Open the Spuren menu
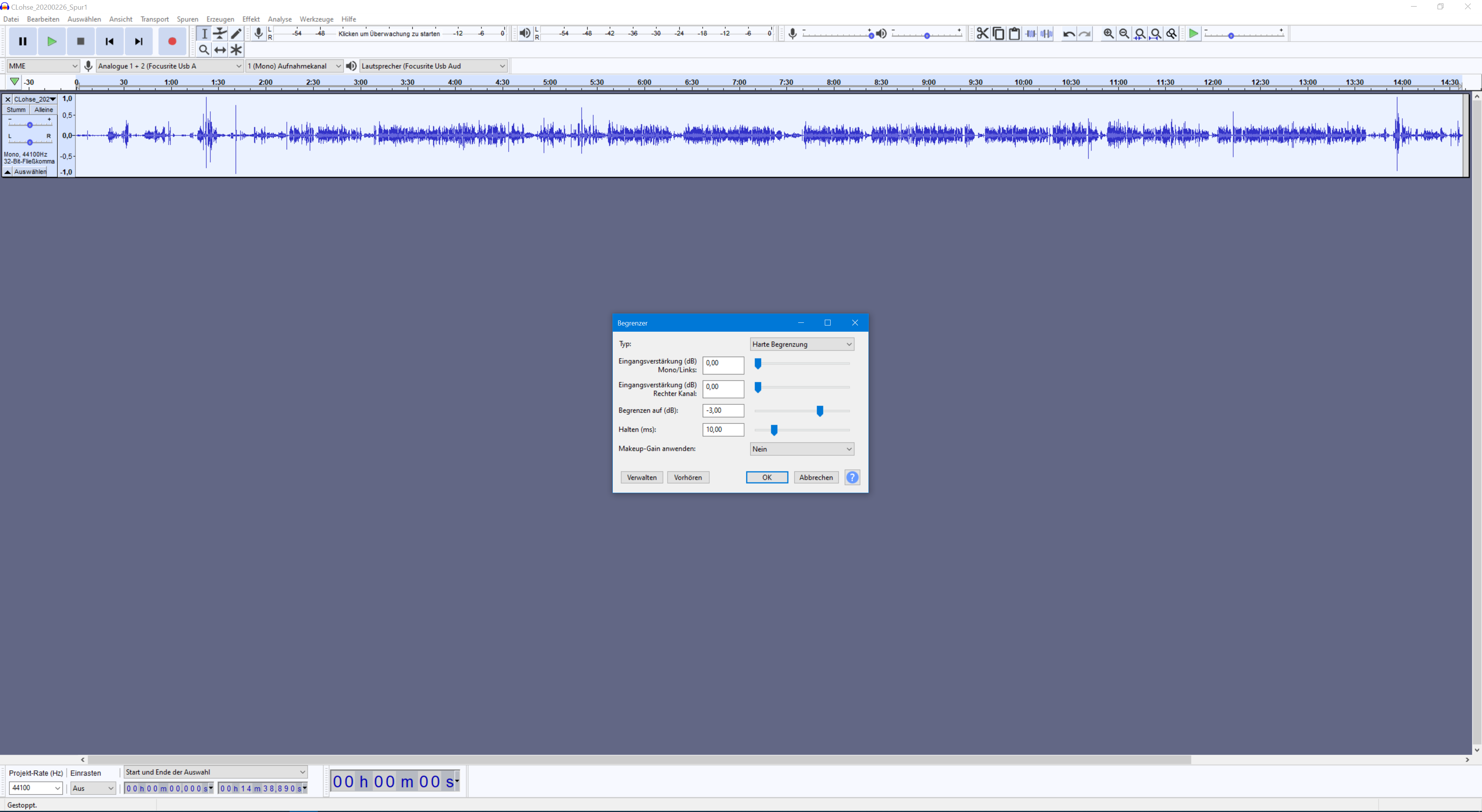The width and height of the screenshot is (1482, 812). (187, 19)
